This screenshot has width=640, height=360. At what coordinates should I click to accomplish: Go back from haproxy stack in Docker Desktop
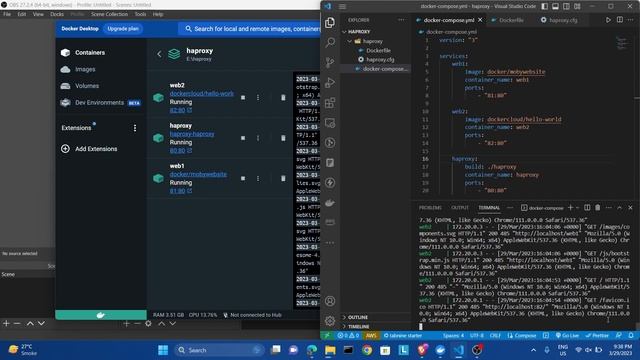tap(159, 54)
